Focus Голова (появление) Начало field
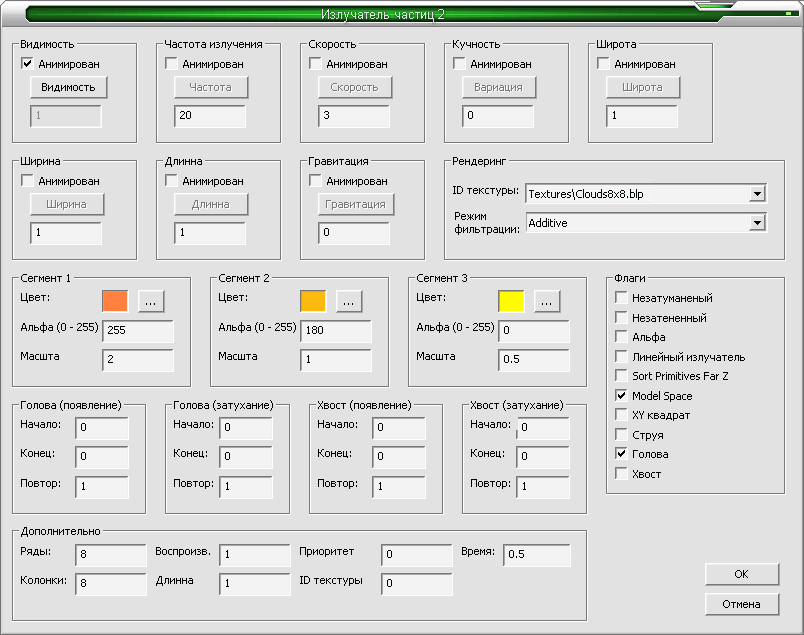 [x=102, y=428]
